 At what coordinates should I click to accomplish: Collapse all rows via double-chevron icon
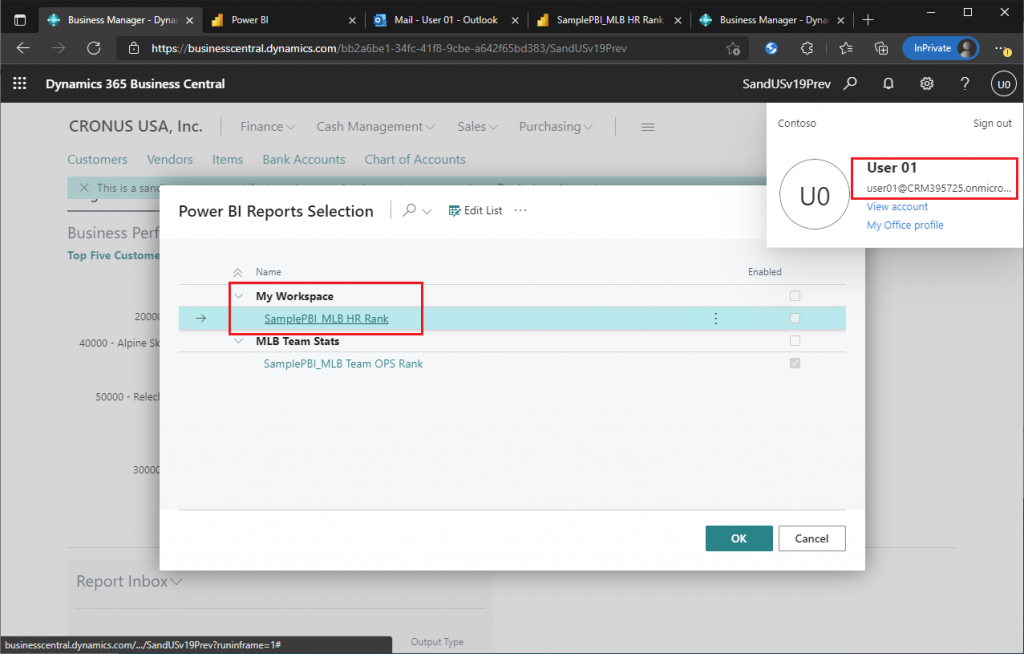click(238, 272)
